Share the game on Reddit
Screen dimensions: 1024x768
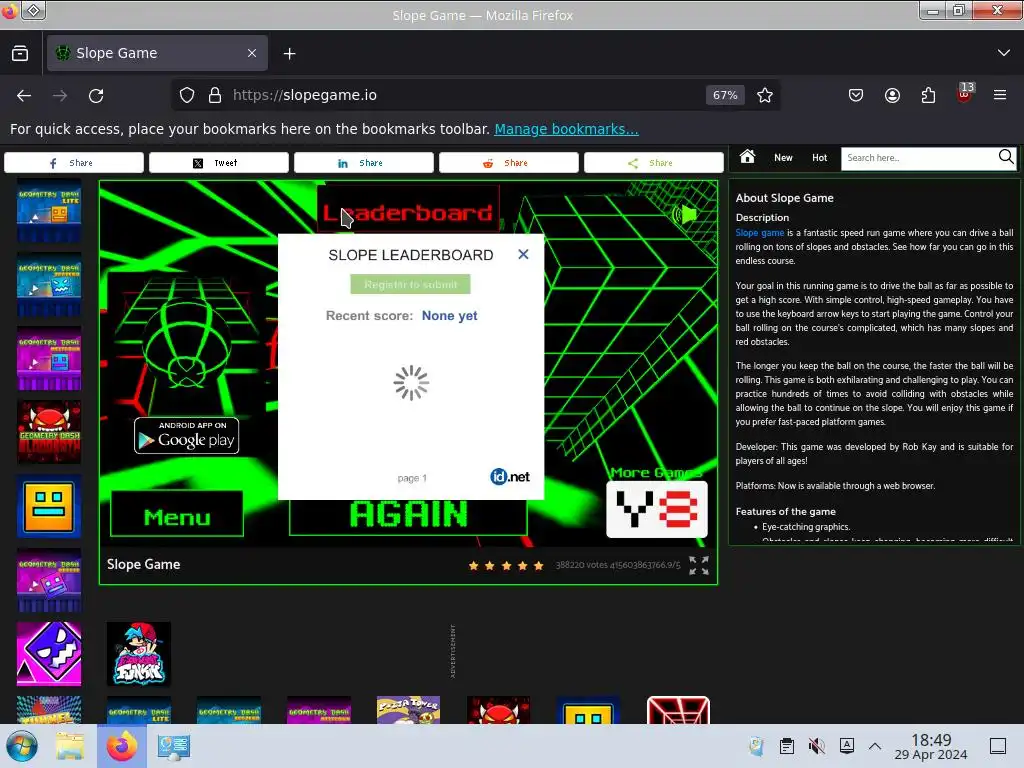[509, 163]
